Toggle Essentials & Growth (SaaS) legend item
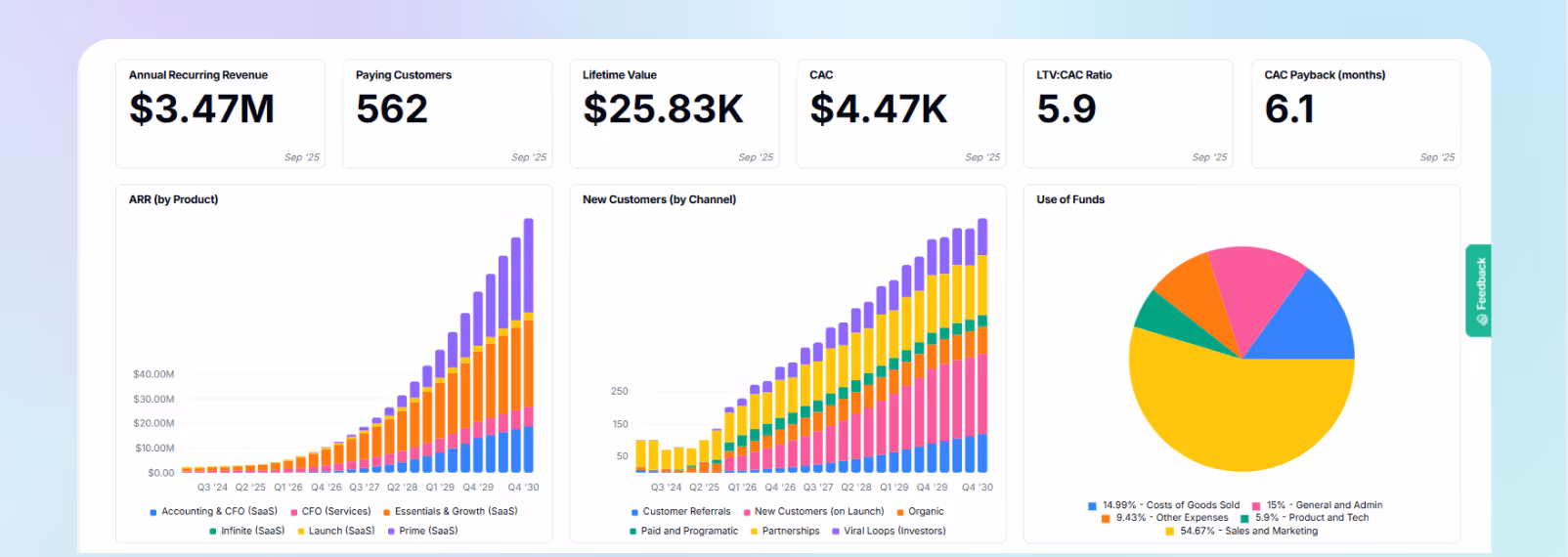The height and width of the screenshot is (557, 1568). tap(450, 511)
